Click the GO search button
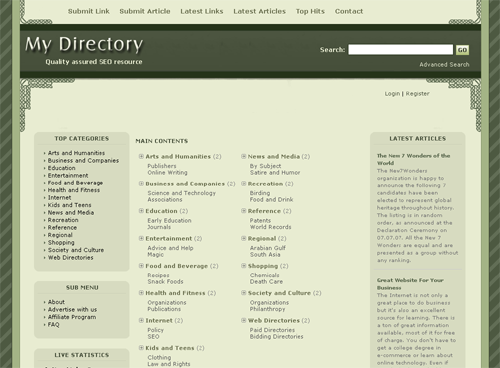 point(462,50)
